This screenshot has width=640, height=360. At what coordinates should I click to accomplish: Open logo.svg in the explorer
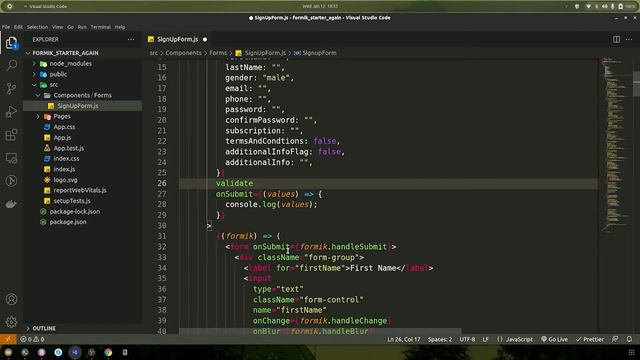(83, 180)
